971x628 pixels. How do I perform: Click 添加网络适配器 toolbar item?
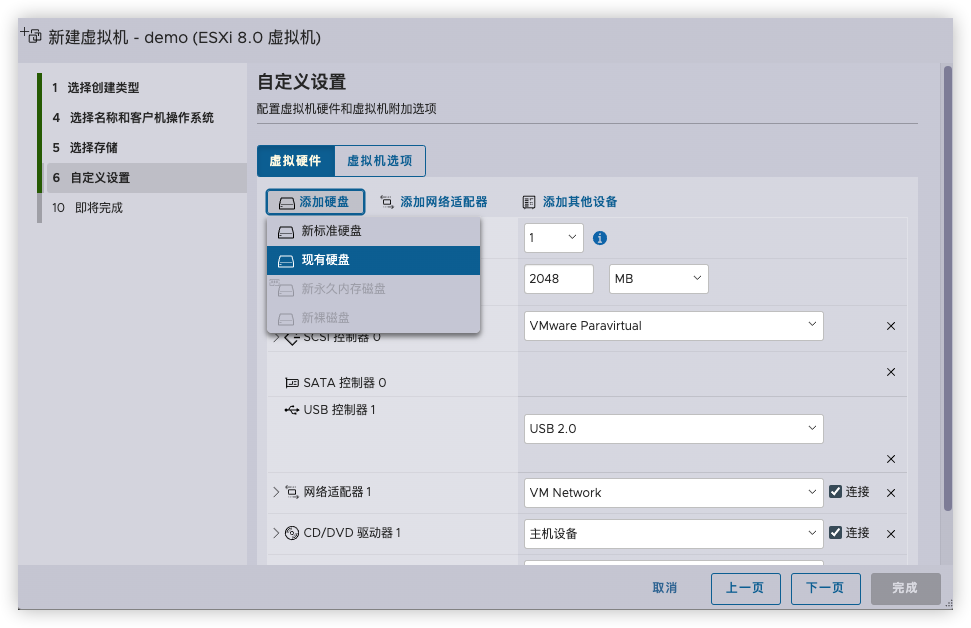[434, 202]
